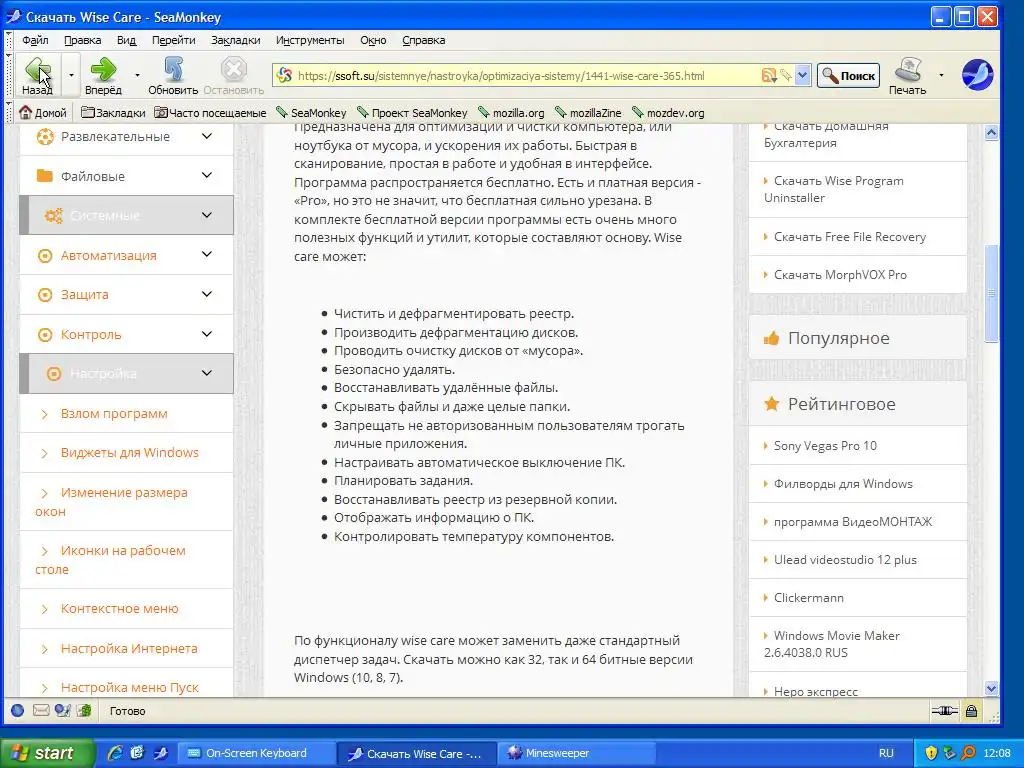
Task: Click the scrollbar down arrow
Action: [x=991, y=688]
